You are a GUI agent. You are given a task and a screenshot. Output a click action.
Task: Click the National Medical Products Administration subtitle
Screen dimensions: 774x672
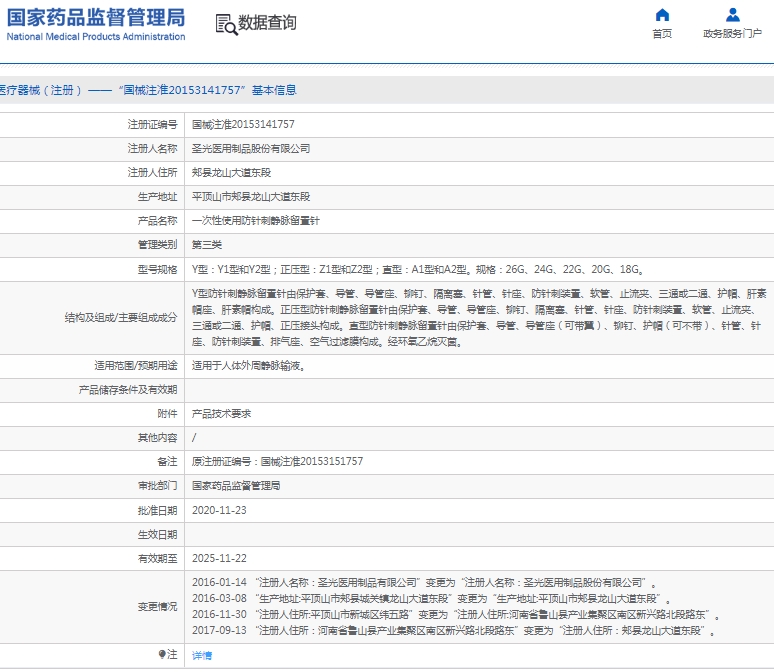pos(96,37)
